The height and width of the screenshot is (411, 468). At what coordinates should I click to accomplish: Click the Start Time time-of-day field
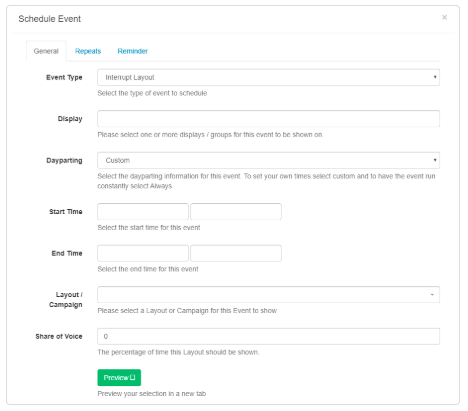(x=236, y=211)
